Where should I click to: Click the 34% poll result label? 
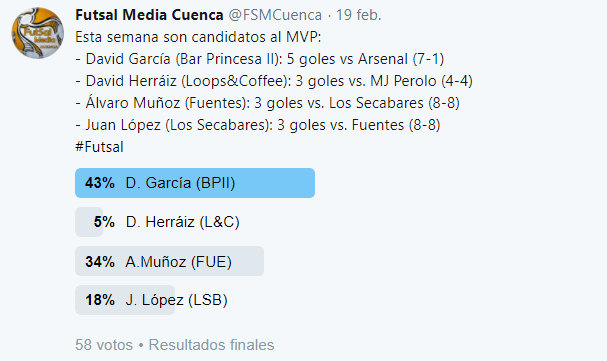click(100, 262)
